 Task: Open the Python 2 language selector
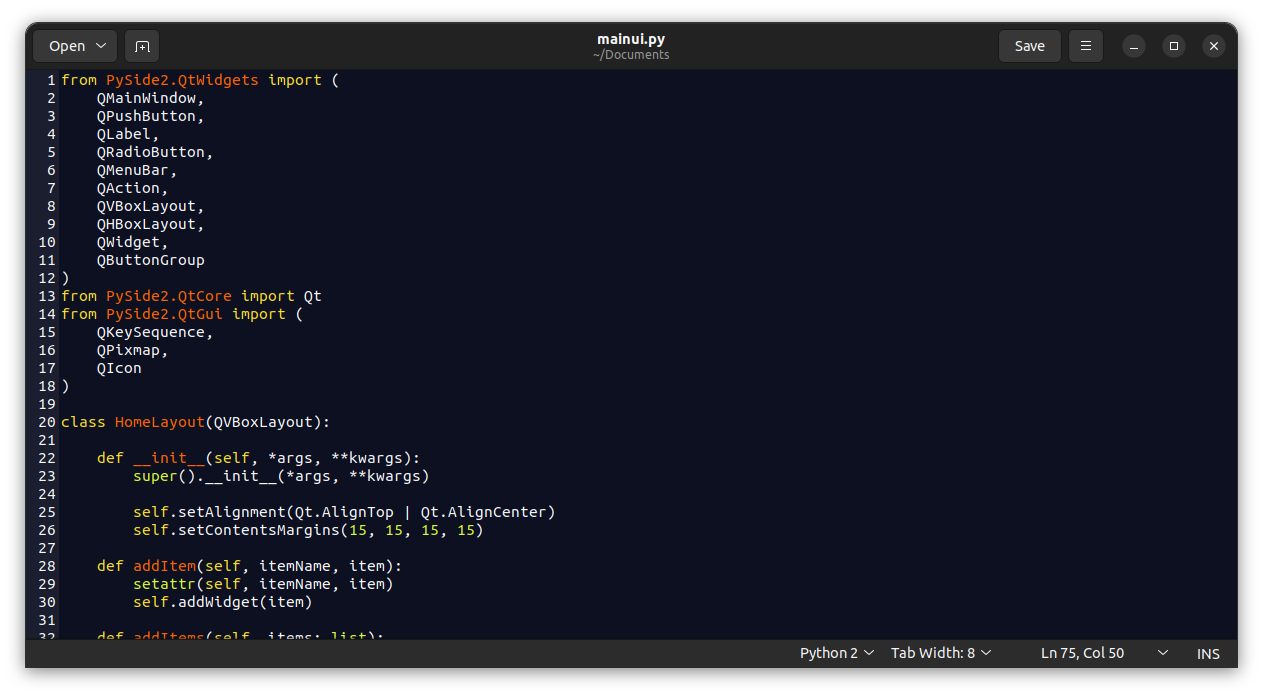(x=836, y=652)
